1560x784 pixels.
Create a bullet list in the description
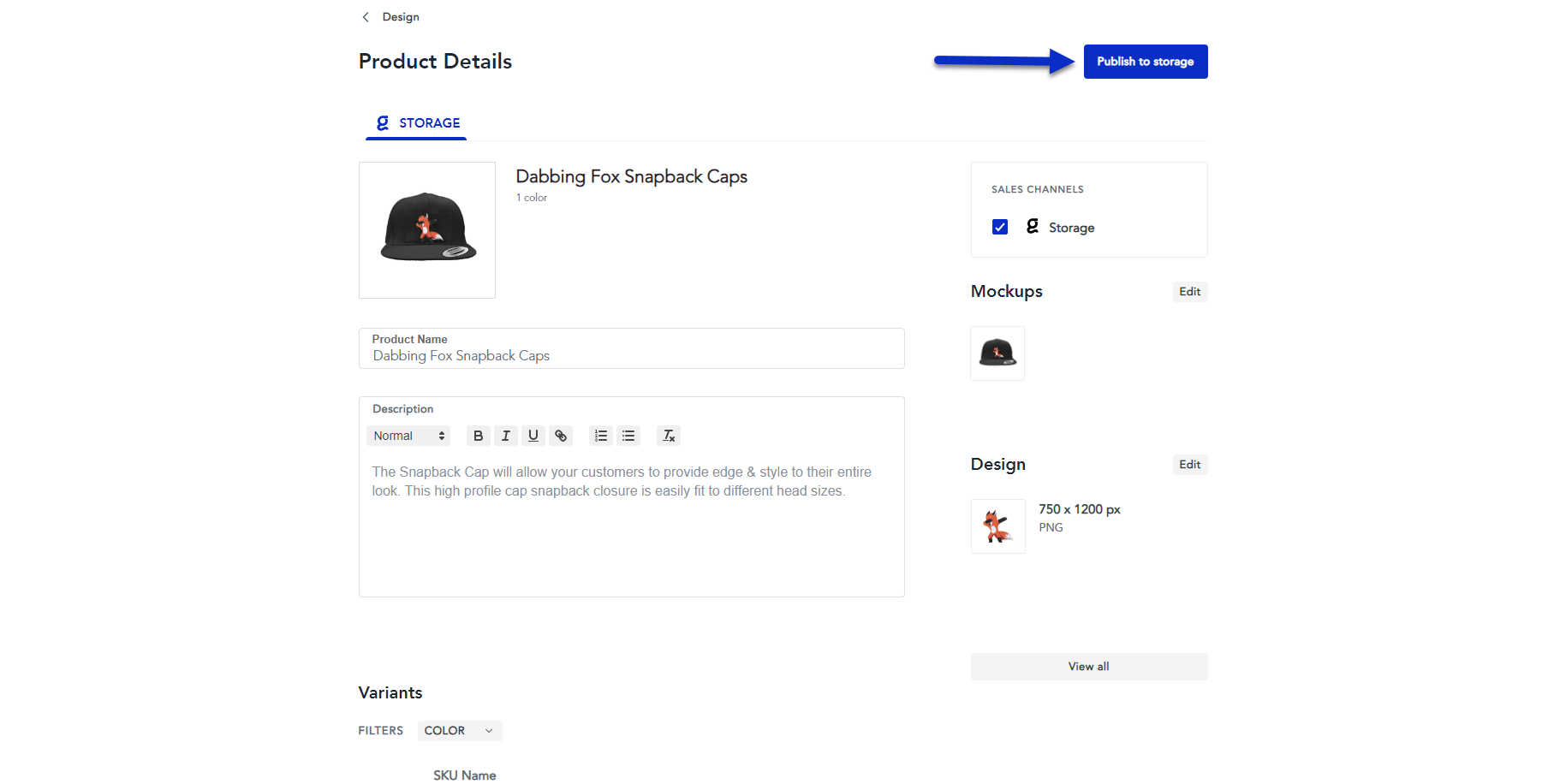click(628, 436)
